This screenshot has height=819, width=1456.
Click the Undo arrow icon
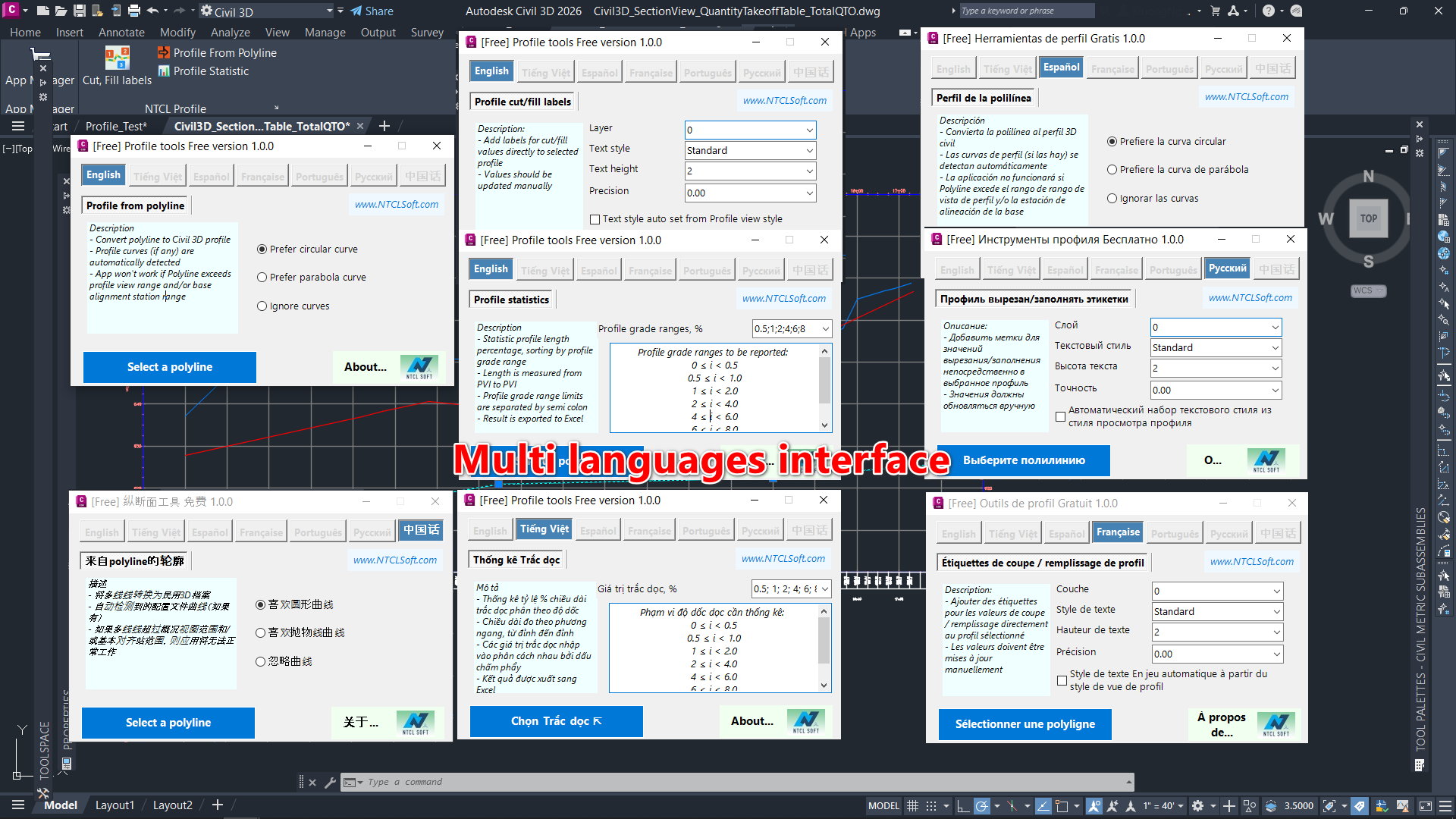pos(152,11)
